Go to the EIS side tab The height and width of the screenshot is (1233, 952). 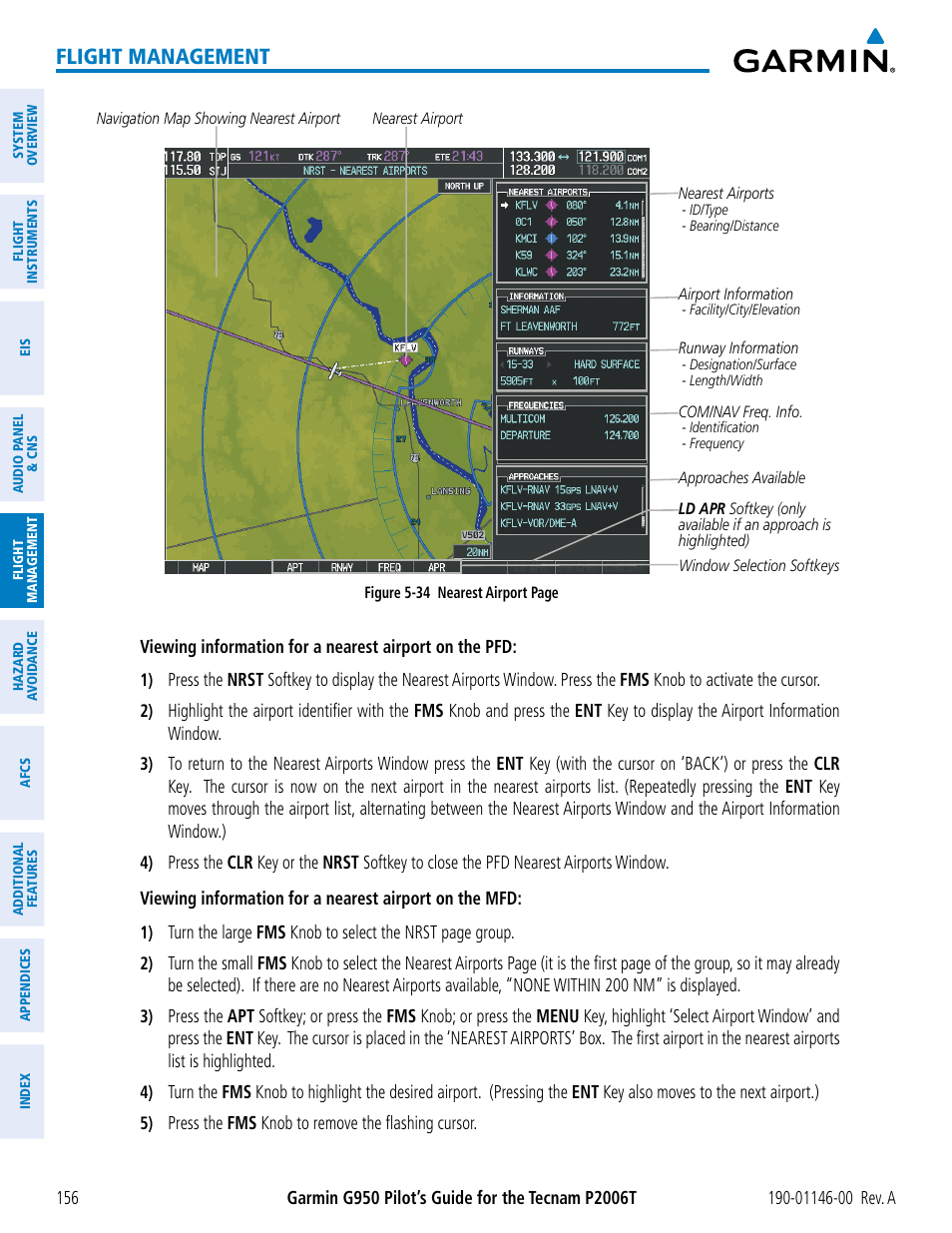coord(24,346)
